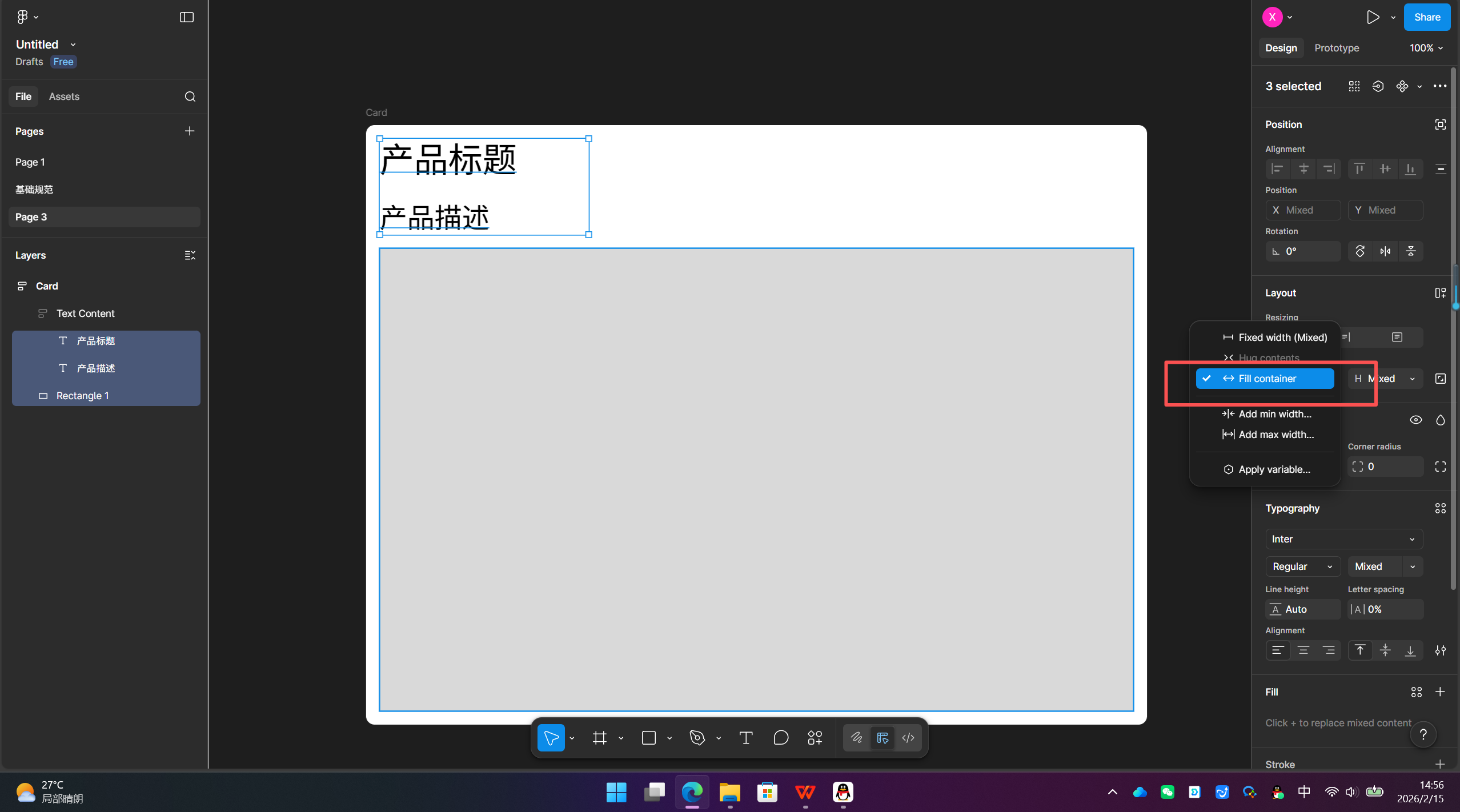Screen dimensions: 1460x812
Task: Select the Rectangle shape tool
Action: [648, 738]
